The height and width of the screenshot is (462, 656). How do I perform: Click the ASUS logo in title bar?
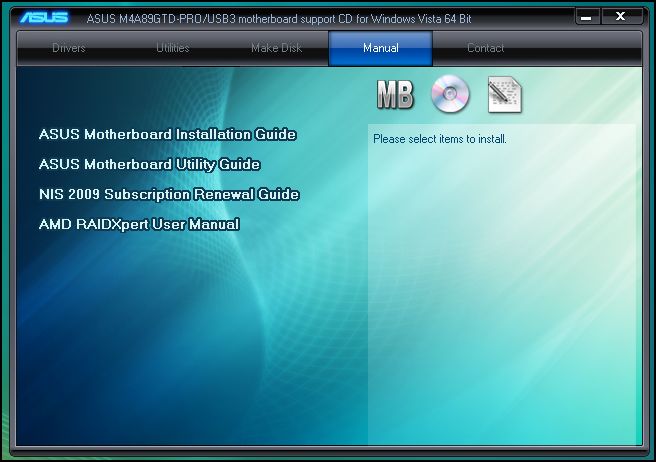pyautogui.click(x=44, y=17)
